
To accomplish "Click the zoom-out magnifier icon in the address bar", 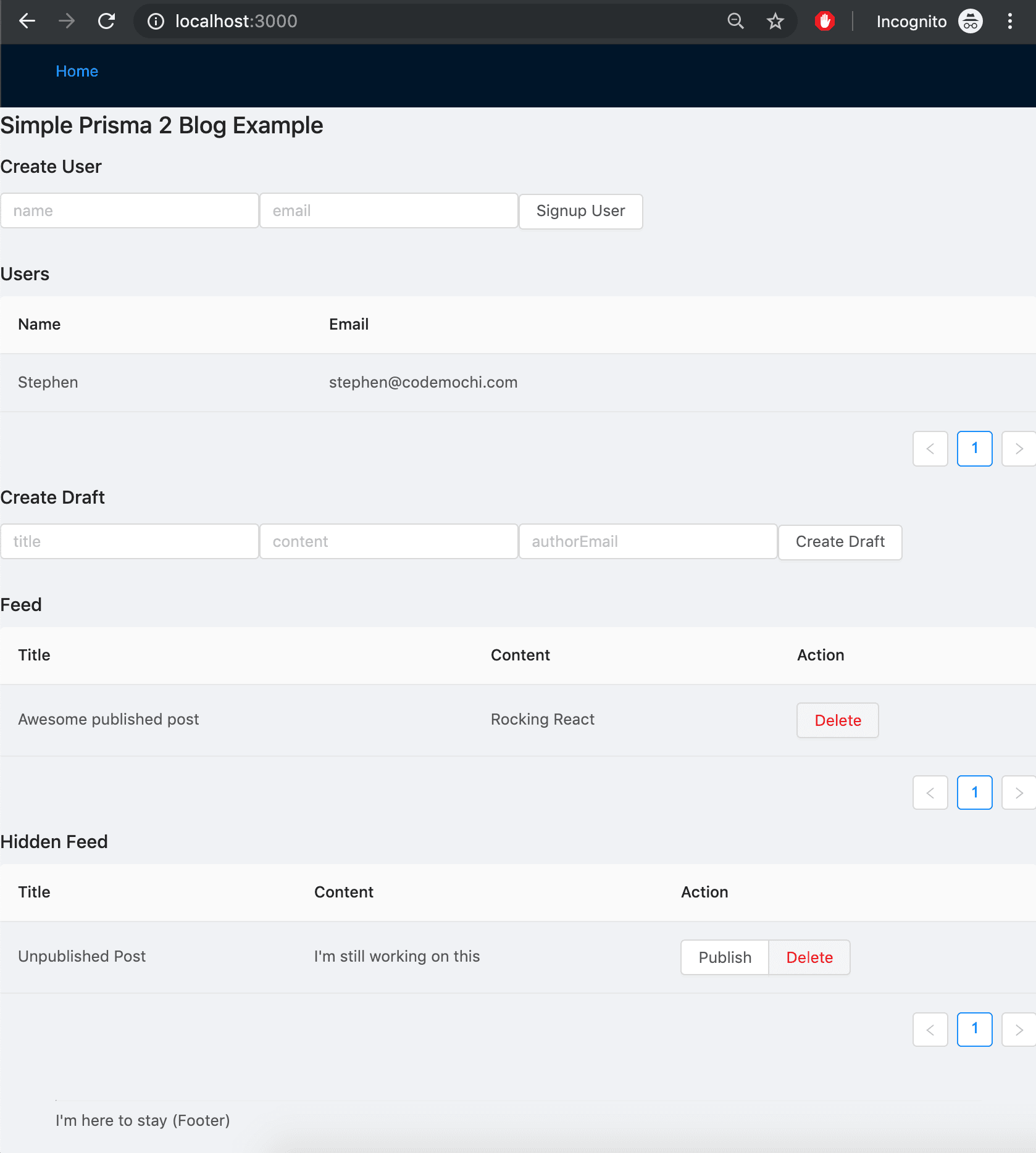I will [734, 20].
